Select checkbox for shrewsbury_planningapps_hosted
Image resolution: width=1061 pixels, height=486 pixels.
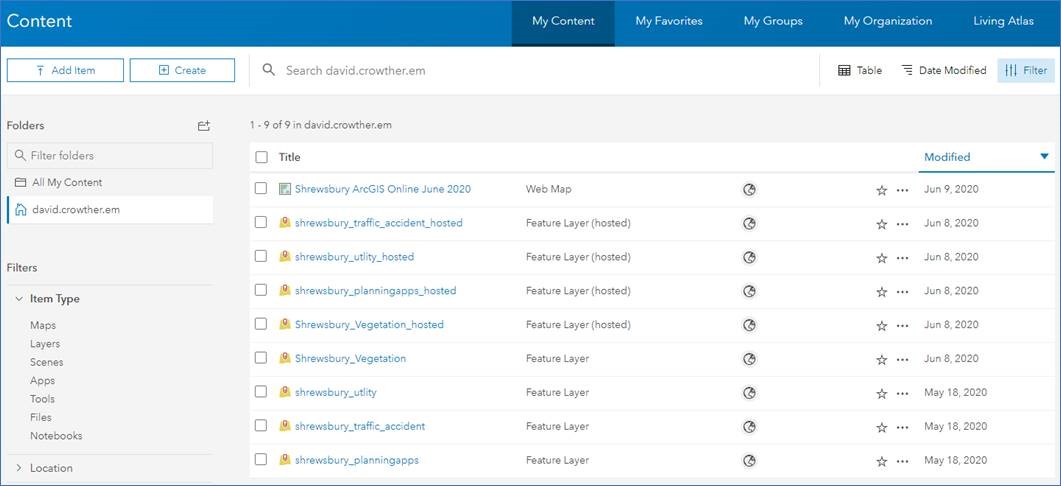point(261,290)
